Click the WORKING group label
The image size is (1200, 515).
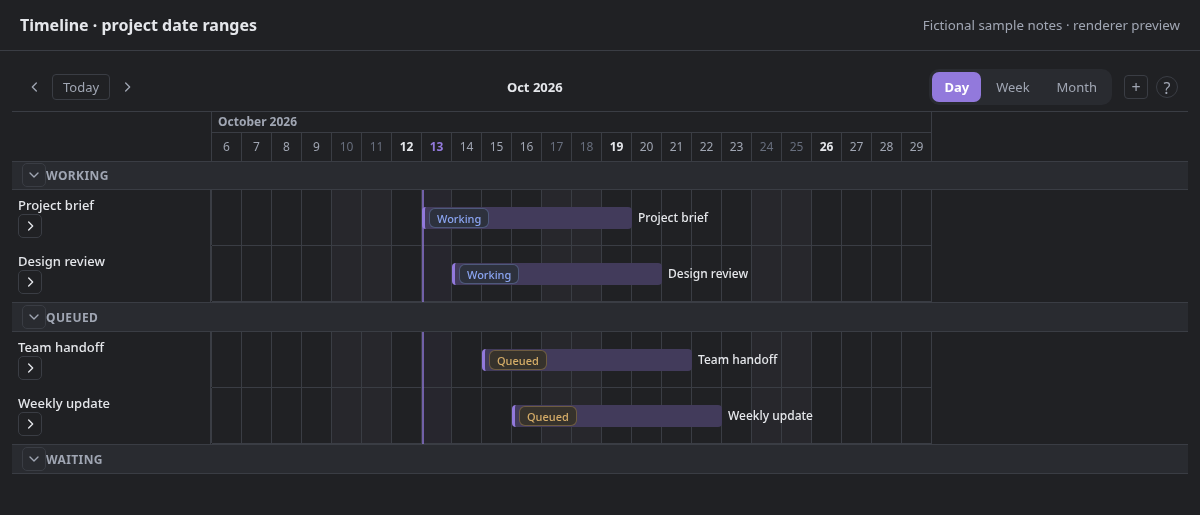click(x=77, y=175)
